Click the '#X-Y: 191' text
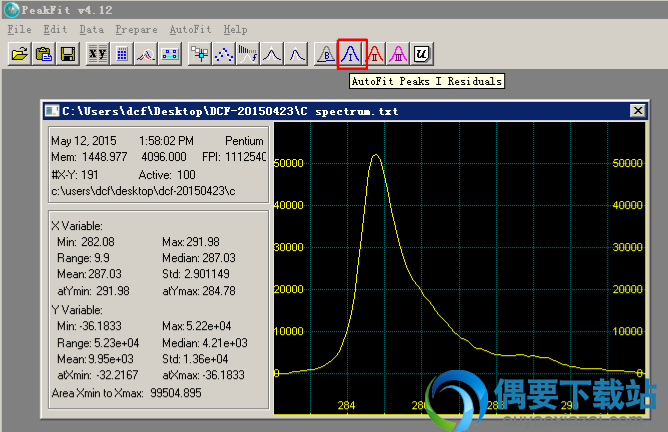Screen dimensions: 668x432 click(x=75, y=175)
